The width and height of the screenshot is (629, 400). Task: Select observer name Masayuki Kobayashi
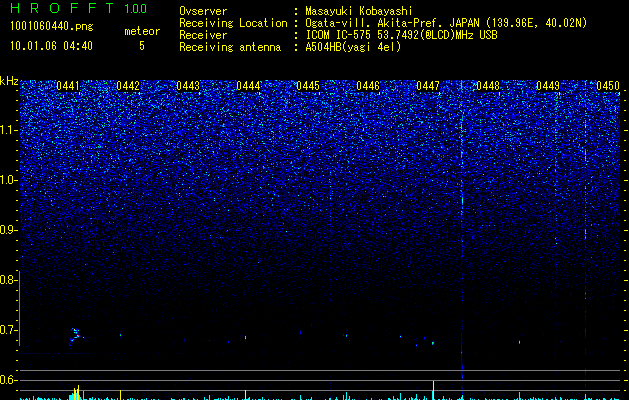(x=359, y=11)
